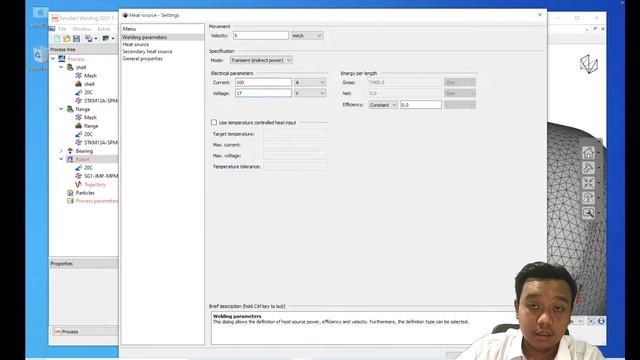The image size is (640, 360).
Task: Open the Extras menu
Action: (104, 29)
